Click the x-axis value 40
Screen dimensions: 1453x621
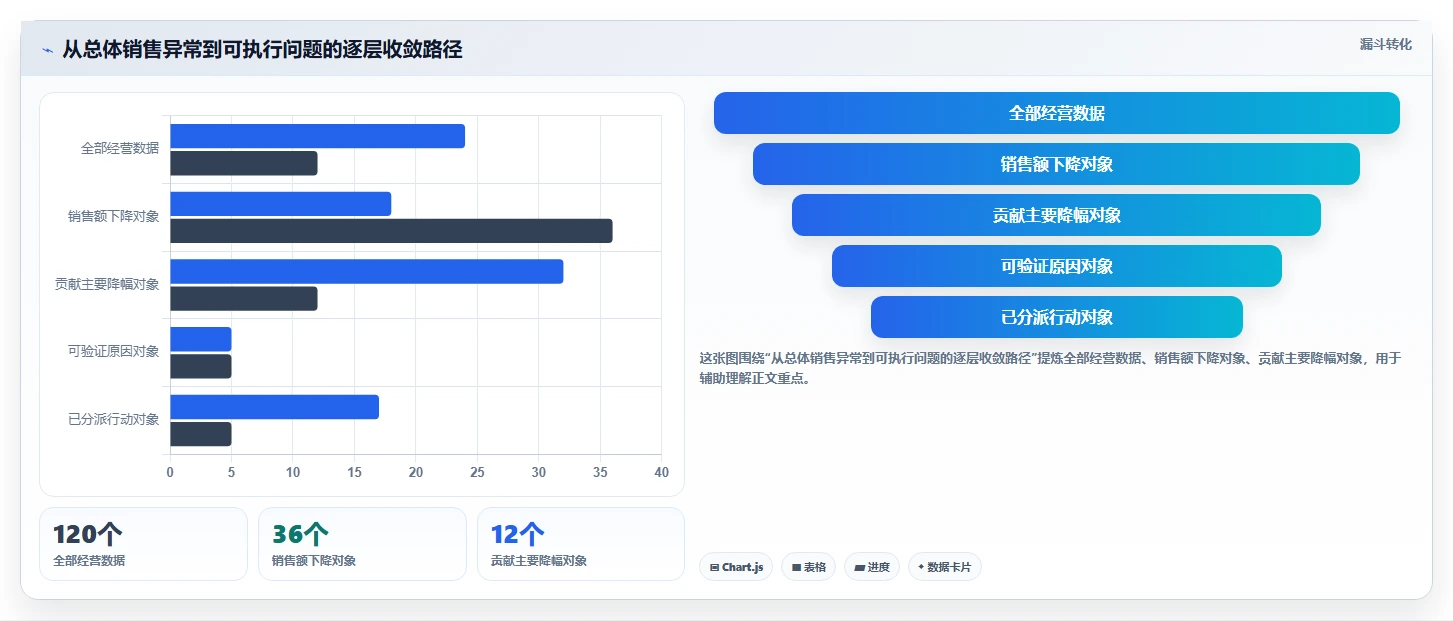661,472
